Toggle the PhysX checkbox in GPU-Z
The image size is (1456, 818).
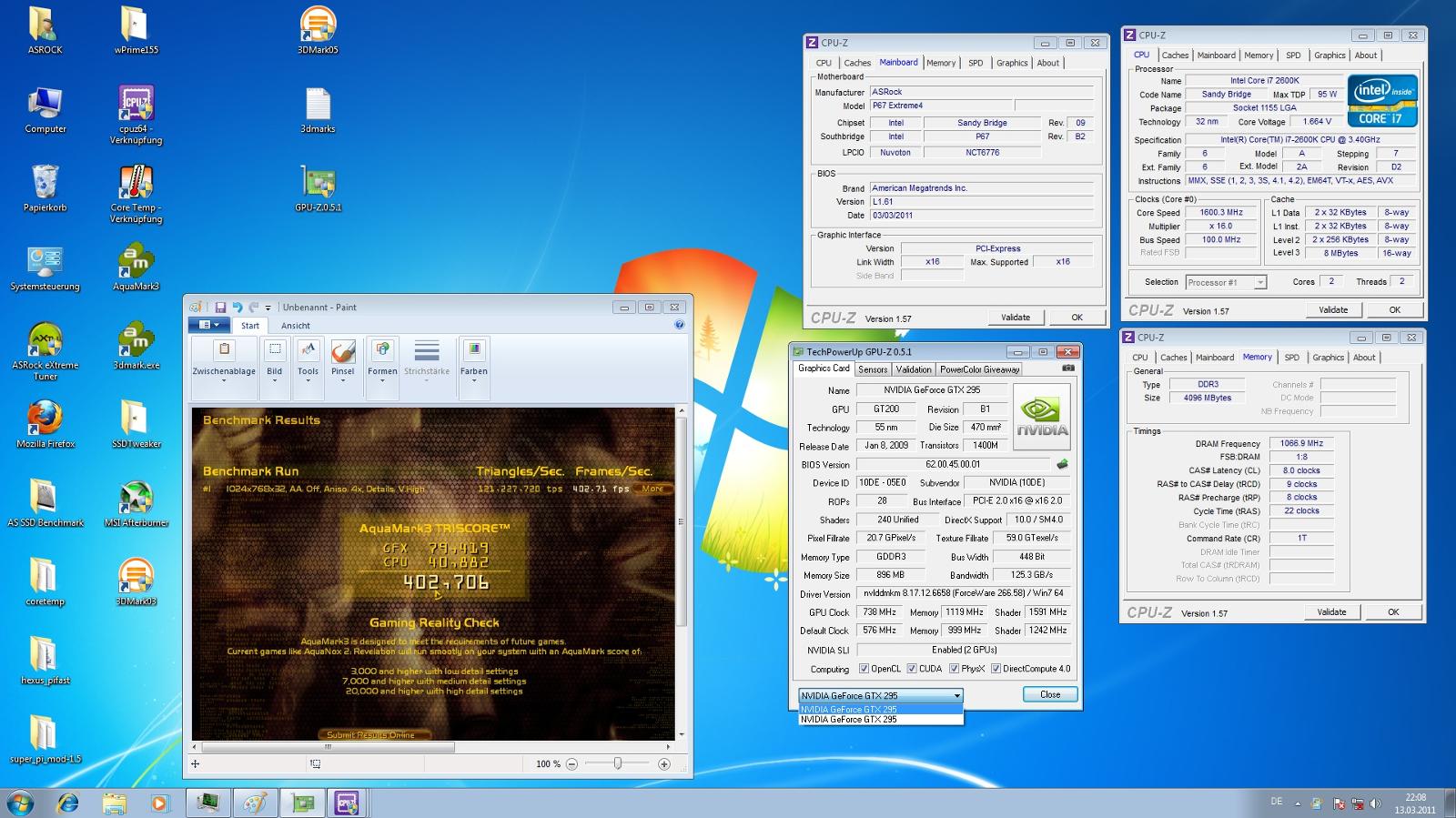pyautogui.click(x=954, y=669)
